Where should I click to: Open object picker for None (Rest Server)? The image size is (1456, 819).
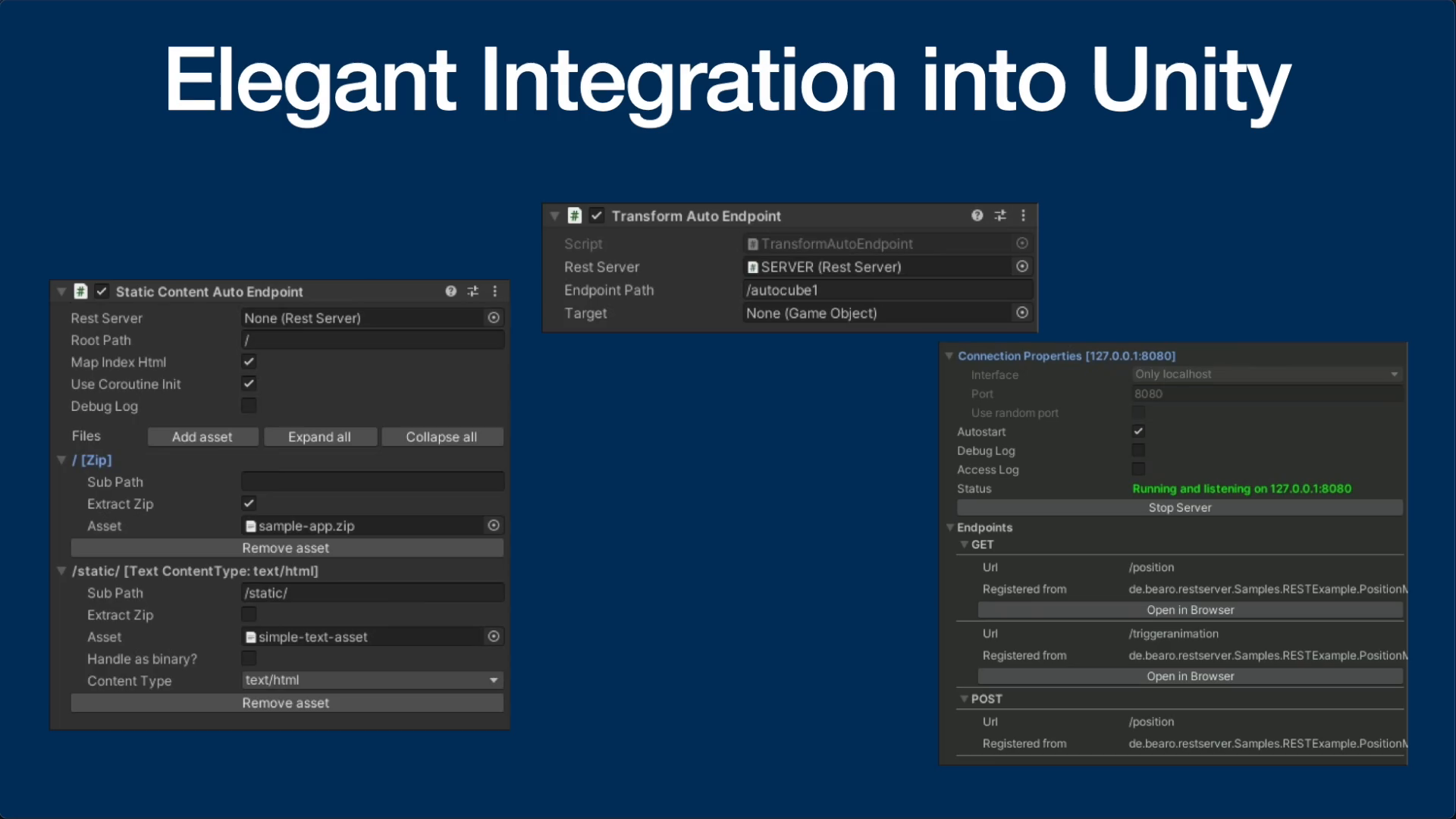click(494, 318)
